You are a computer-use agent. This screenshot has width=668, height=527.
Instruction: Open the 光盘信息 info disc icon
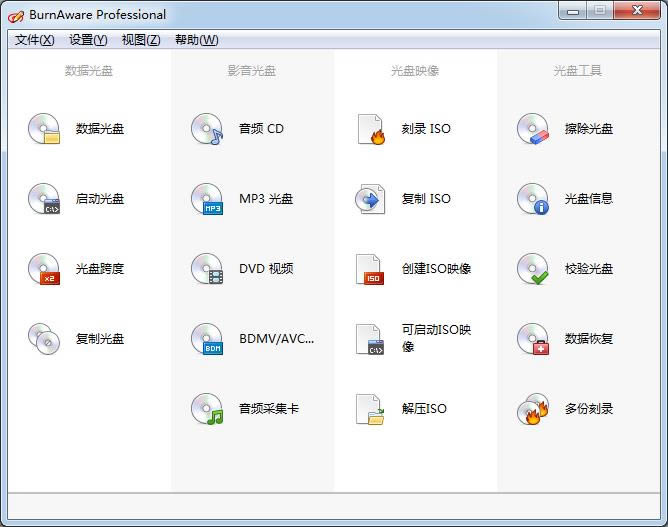(x=533, y=199)
